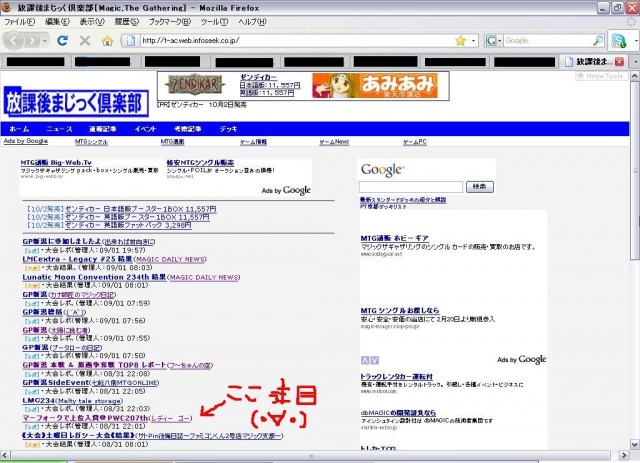The height and width of the screenshot is (463, 640).
Task: Click the MTGシングル ad link
Action: [91, 142]
